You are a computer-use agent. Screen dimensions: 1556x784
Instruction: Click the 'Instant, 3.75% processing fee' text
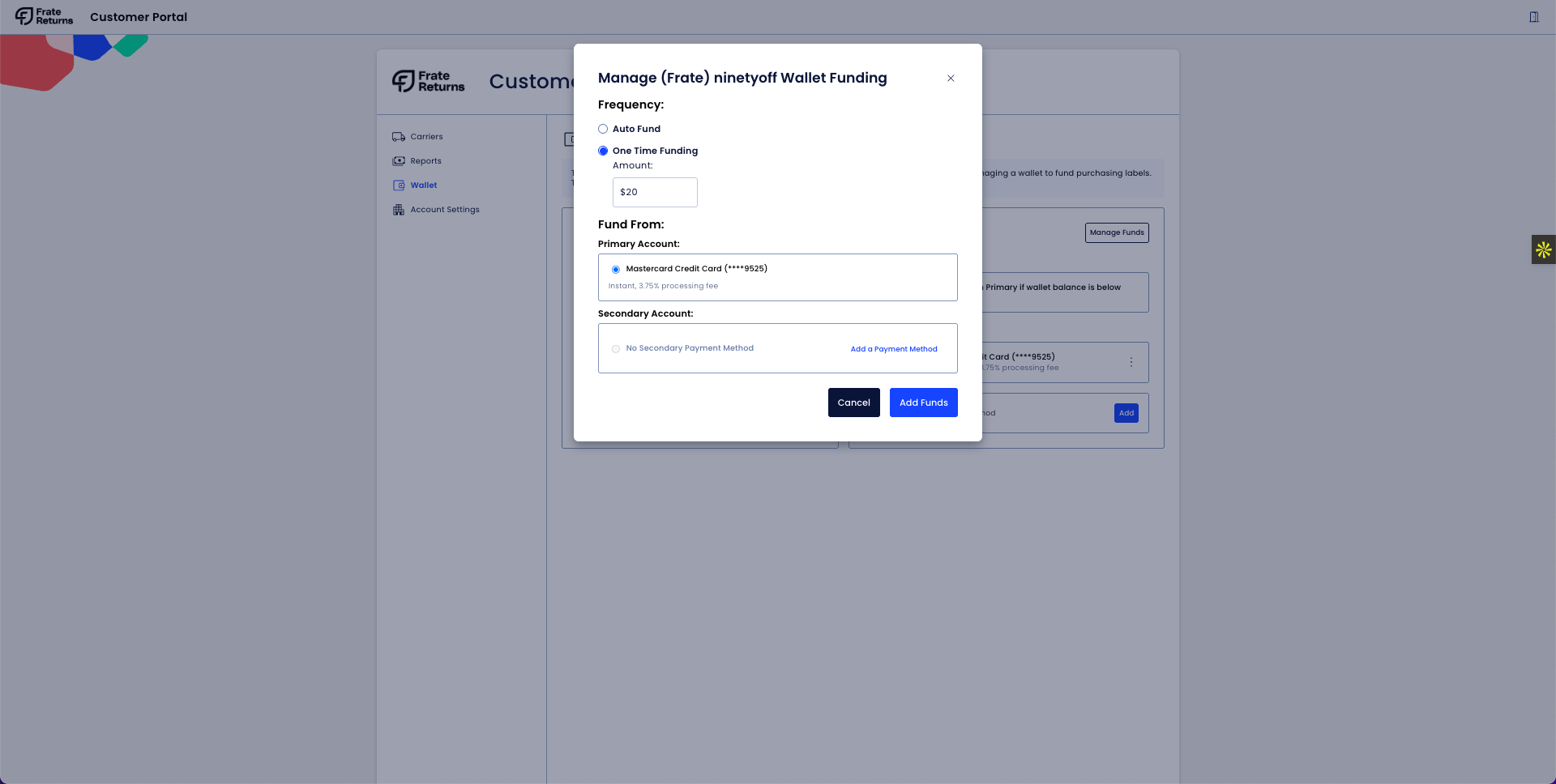point(663,286)
